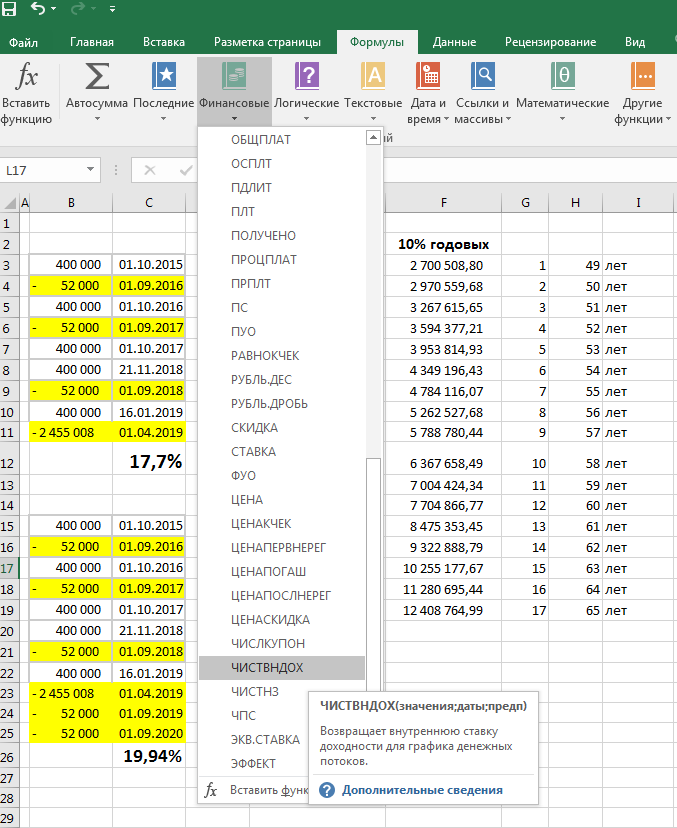
Task: Select the ЧИСТВНДОХ function in list
Action: (282, 668)
